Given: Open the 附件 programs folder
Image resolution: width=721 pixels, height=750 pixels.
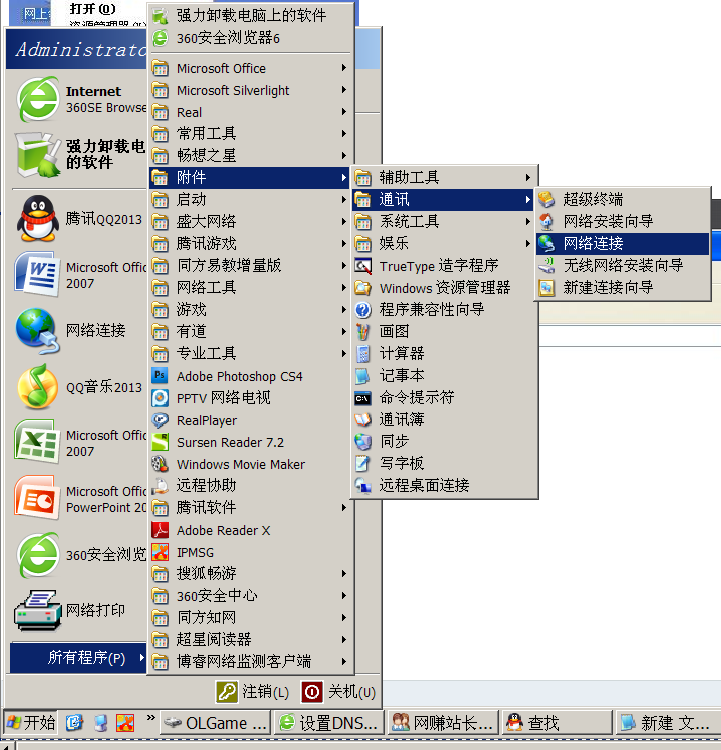Looking at the screenshot, I should coord(250,177).
